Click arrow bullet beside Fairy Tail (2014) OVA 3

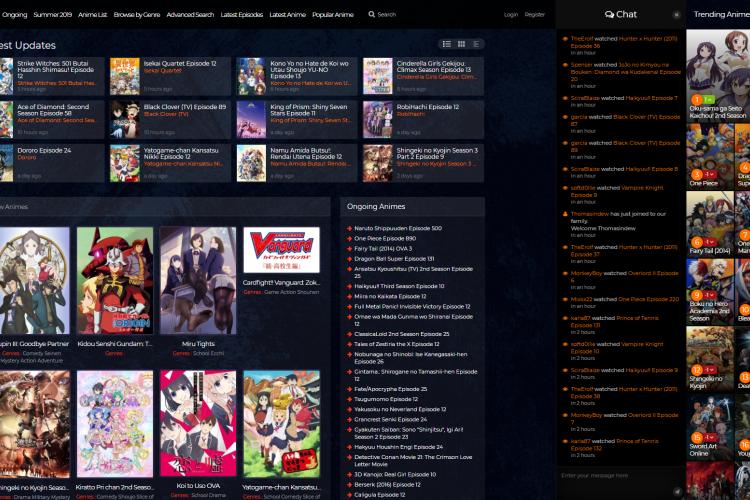pos(349,249)
